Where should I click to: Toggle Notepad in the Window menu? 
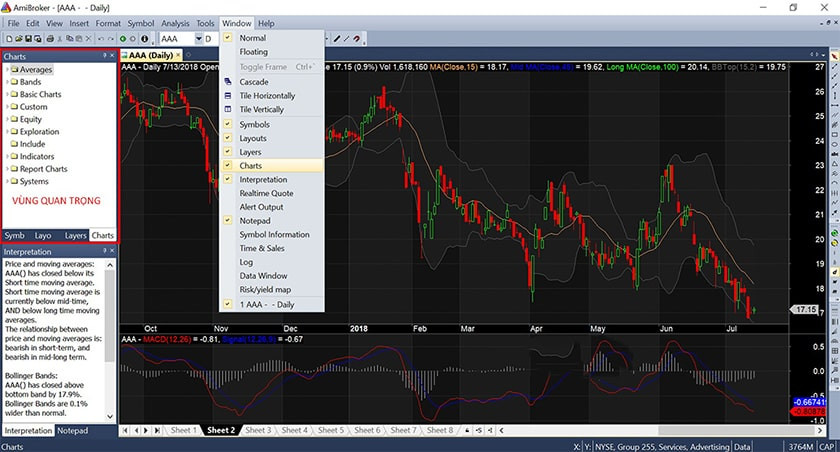[254, 220]
